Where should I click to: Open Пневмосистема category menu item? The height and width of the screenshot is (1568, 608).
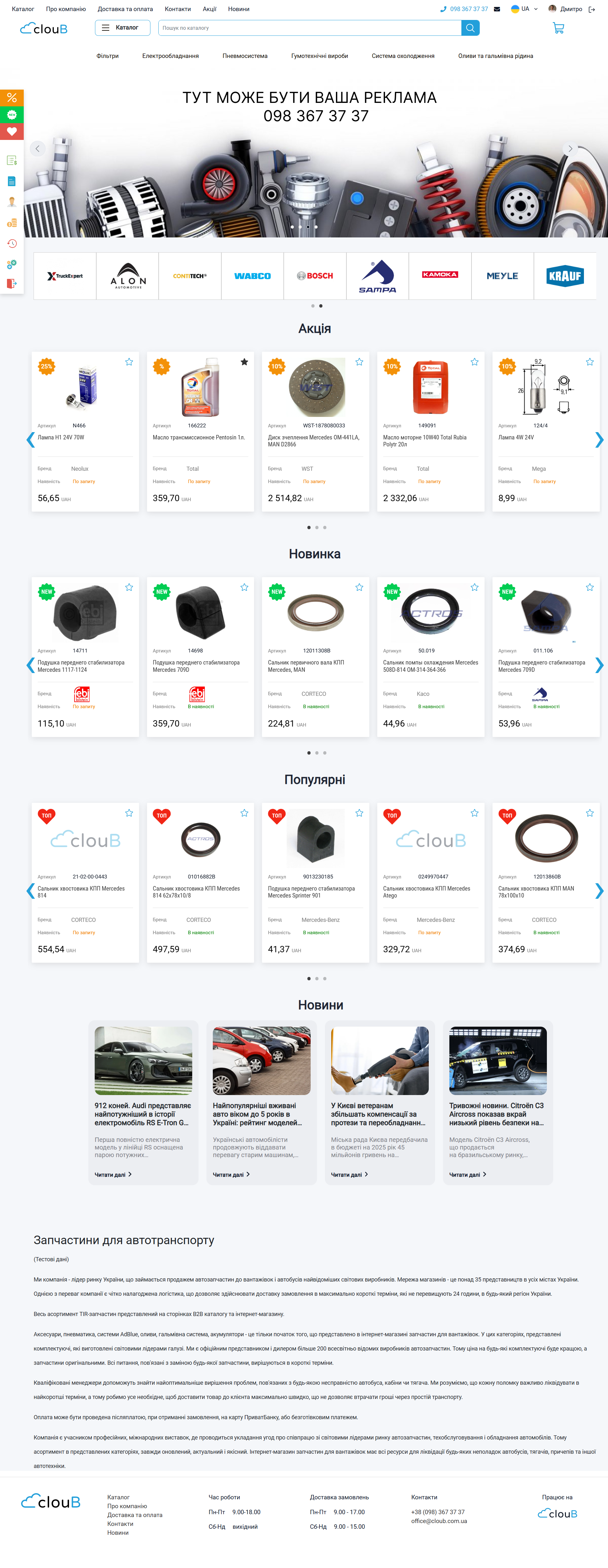pyautogui.click(x=245, y=56)
